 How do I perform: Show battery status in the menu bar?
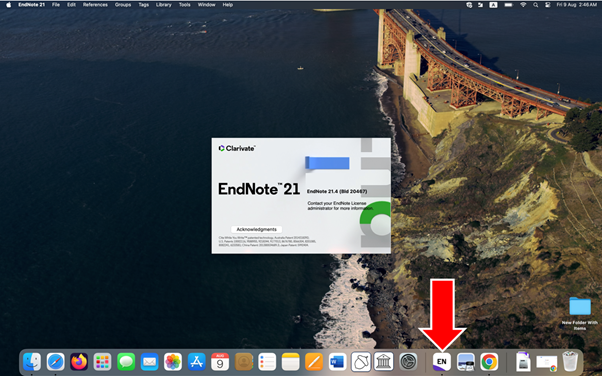(x=508, y=5)
